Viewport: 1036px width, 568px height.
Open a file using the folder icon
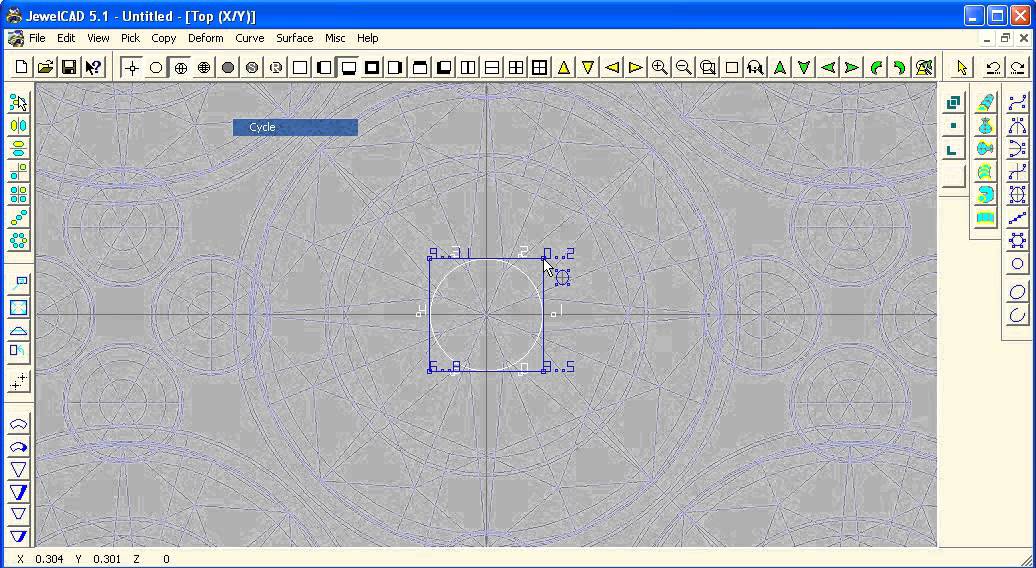click(x=45, y=67)
